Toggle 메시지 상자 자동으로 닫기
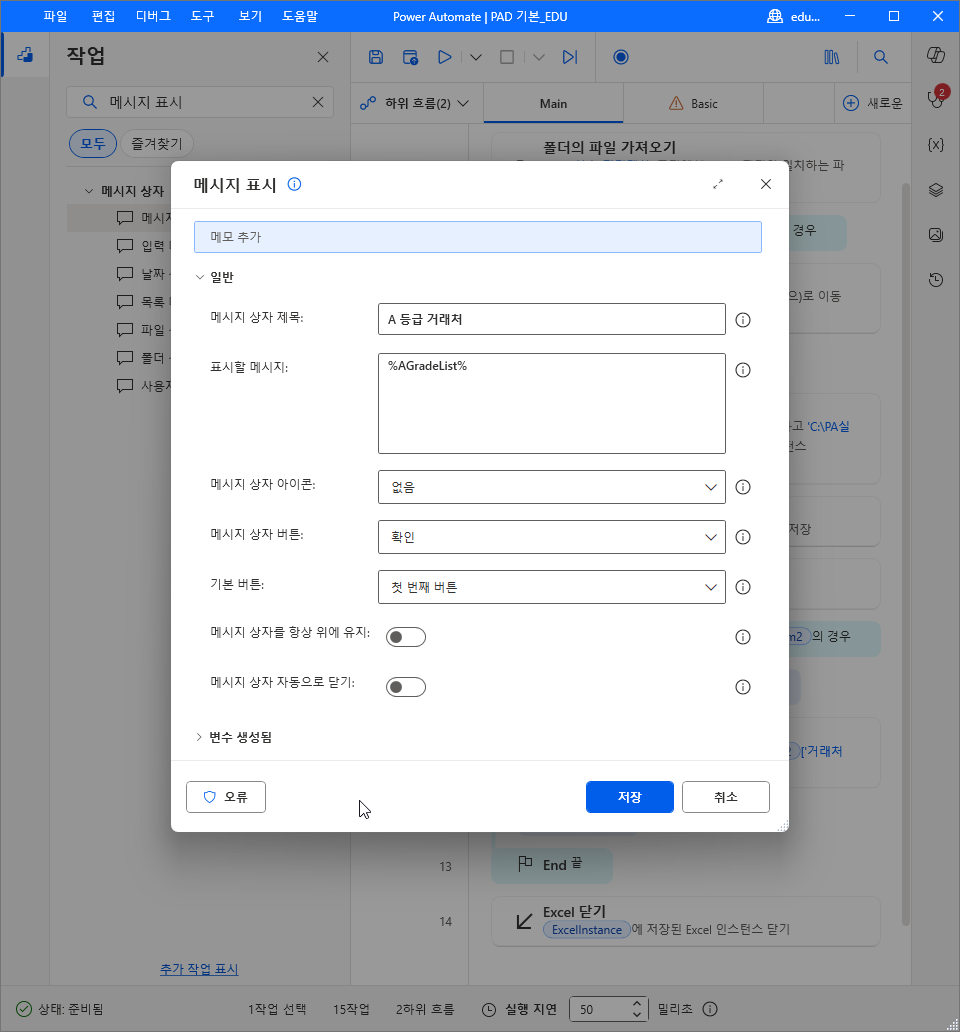This screenshot has width=960, height=1032. (x=406, y=687)
